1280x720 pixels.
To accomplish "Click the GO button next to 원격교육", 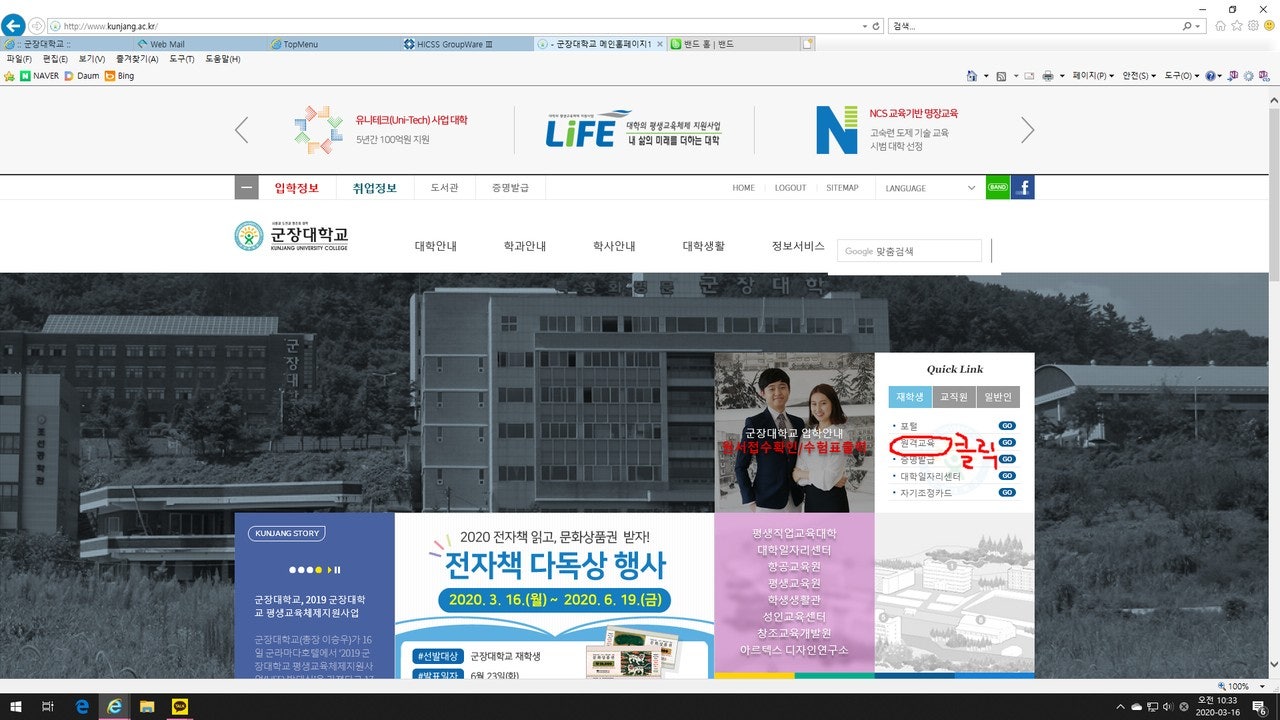I will (x=1007, y=441).
